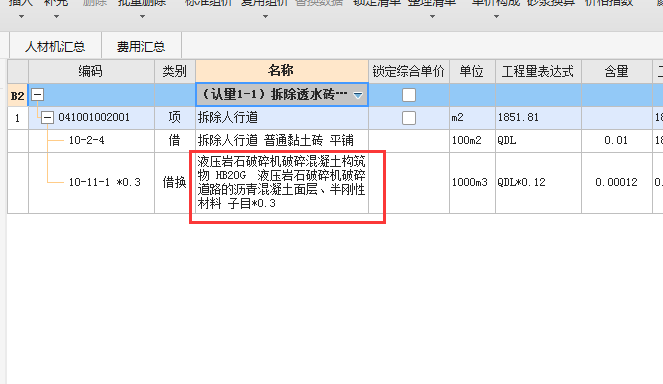
Task: Click quantity expression 1851.81
Action: click(x=538, y=118)
